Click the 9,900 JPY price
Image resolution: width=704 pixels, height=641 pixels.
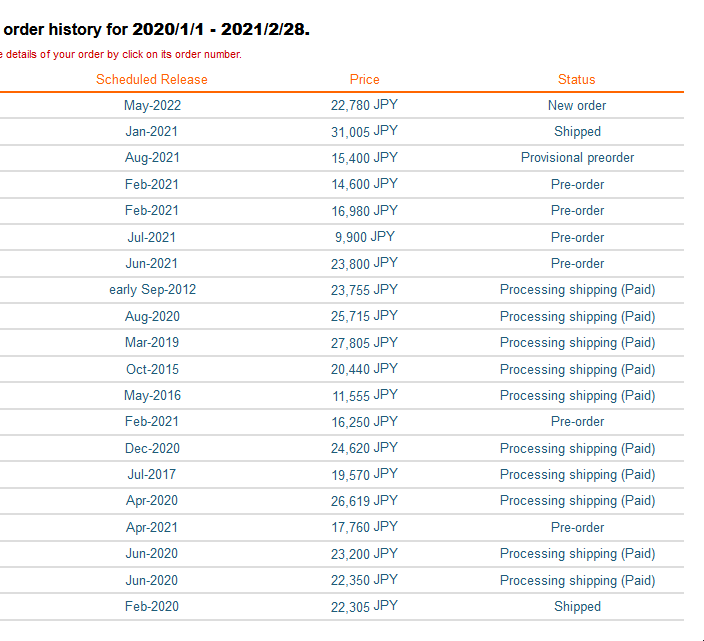(364, 237)
